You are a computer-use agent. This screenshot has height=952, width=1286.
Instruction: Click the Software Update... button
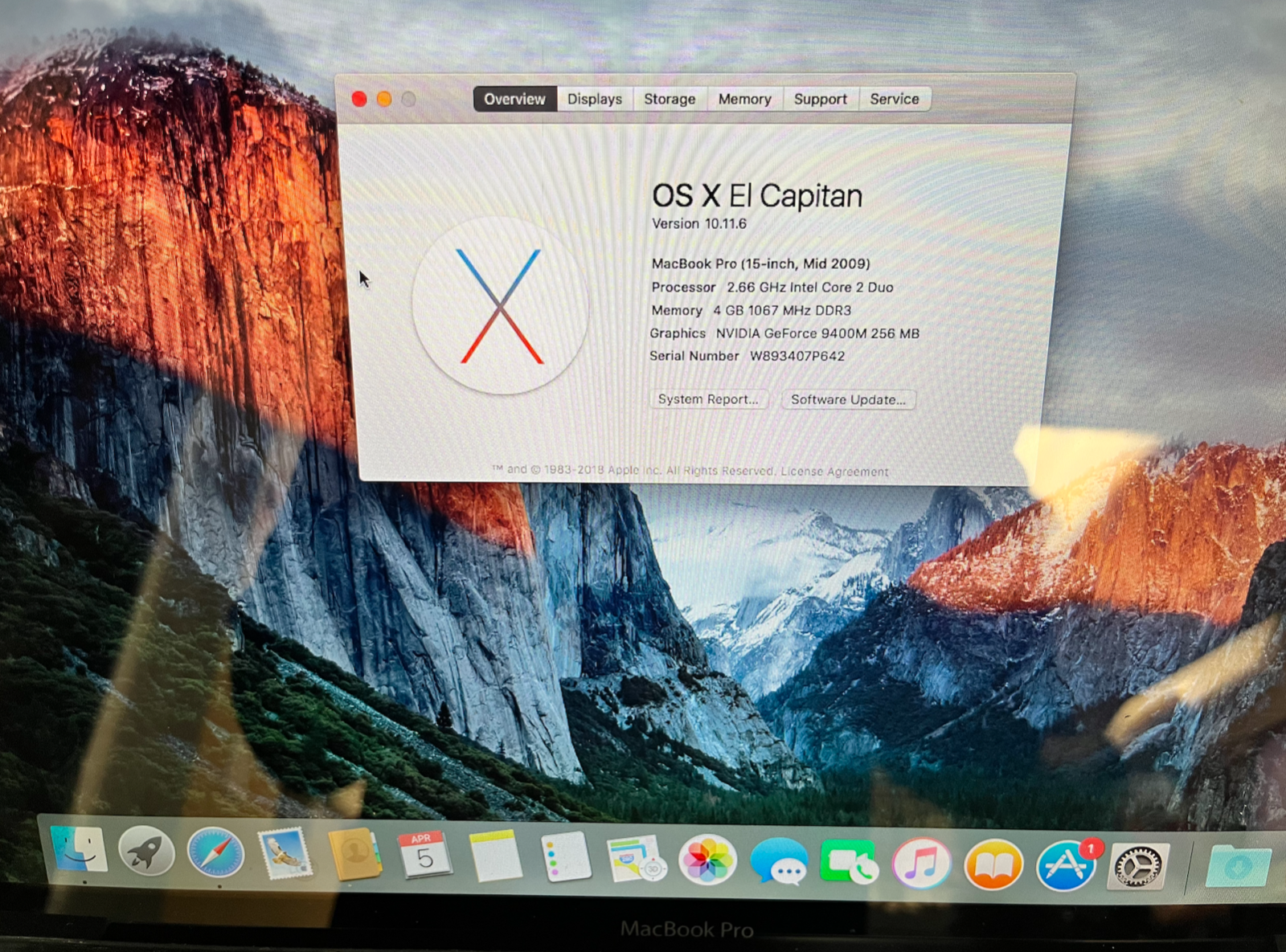pyautogui.click(x=848, y=399)
